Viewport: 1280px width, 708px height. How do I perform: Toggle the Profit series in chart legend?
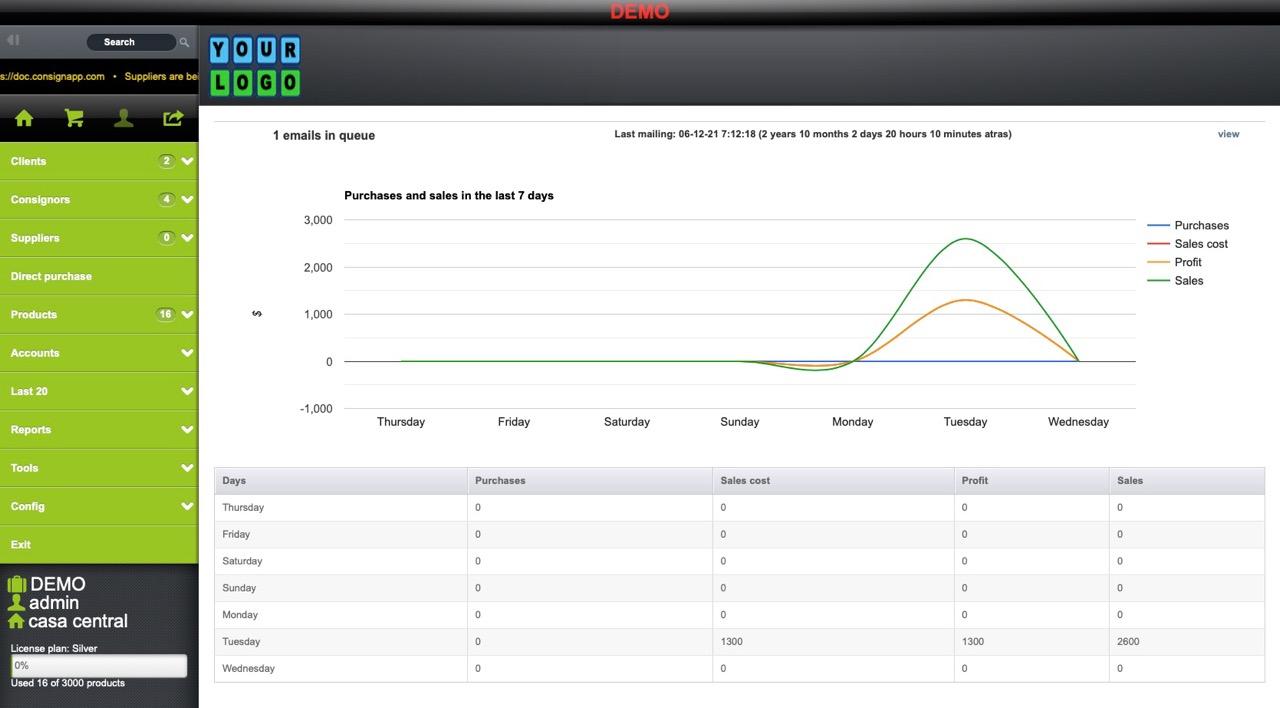click(1188, 262)
